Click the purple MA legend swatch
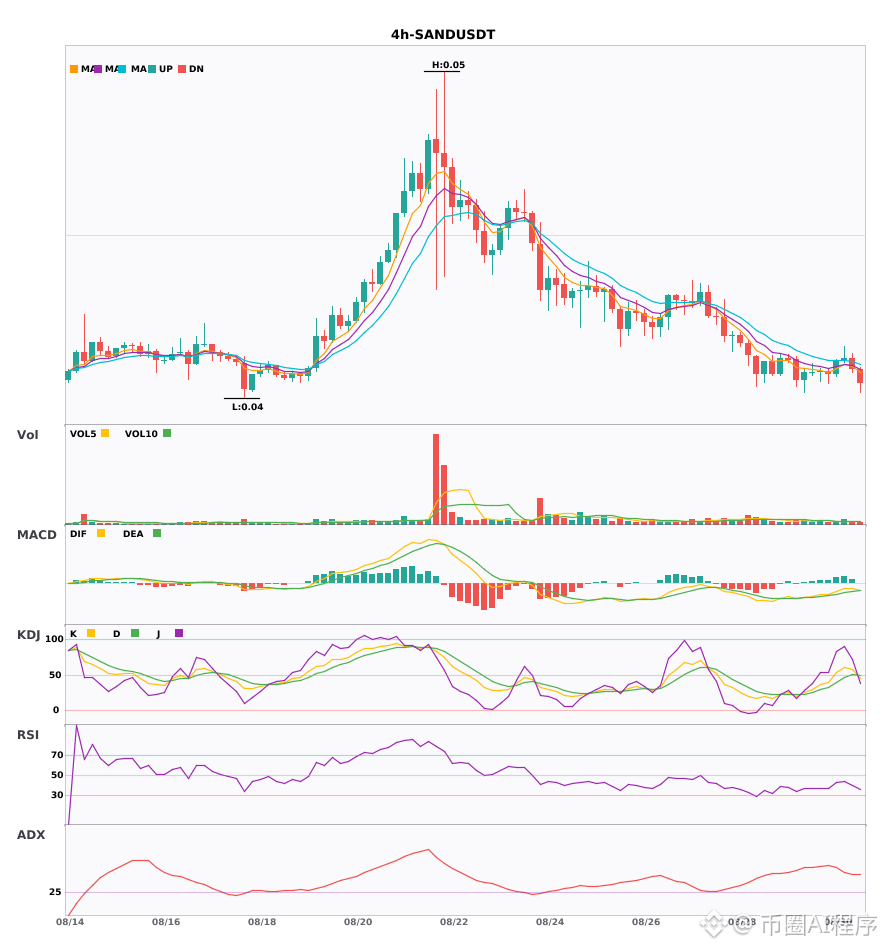The width and height of the screenshot is (885, 950). tap(98, 69)
